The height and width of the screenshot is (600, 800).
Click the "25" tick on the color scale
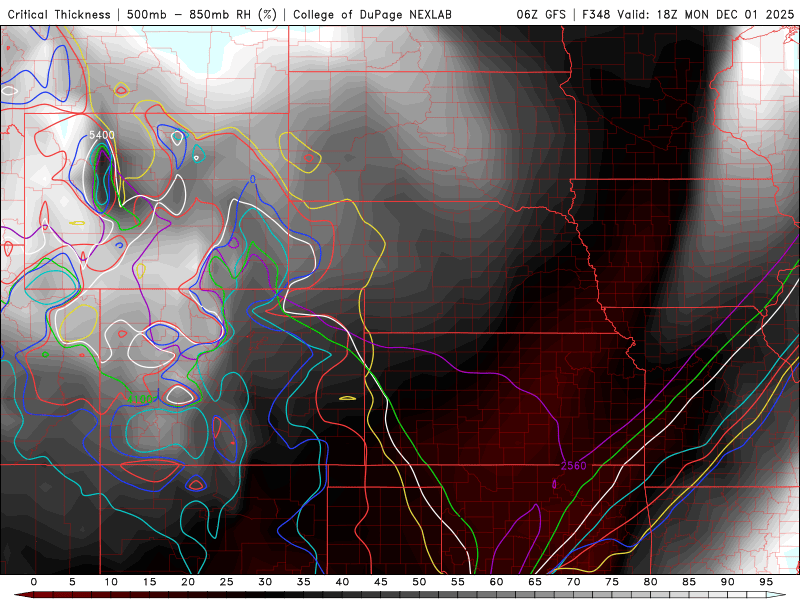(x=226, y=582)
